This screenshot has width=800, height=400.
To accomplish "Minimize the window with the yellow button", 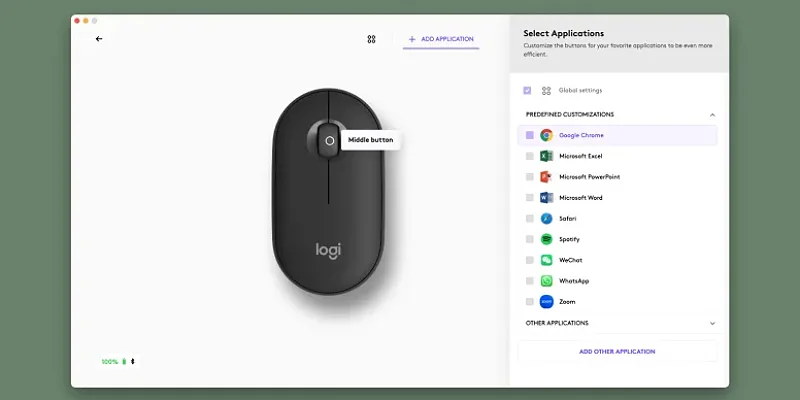I will [86, 21].
